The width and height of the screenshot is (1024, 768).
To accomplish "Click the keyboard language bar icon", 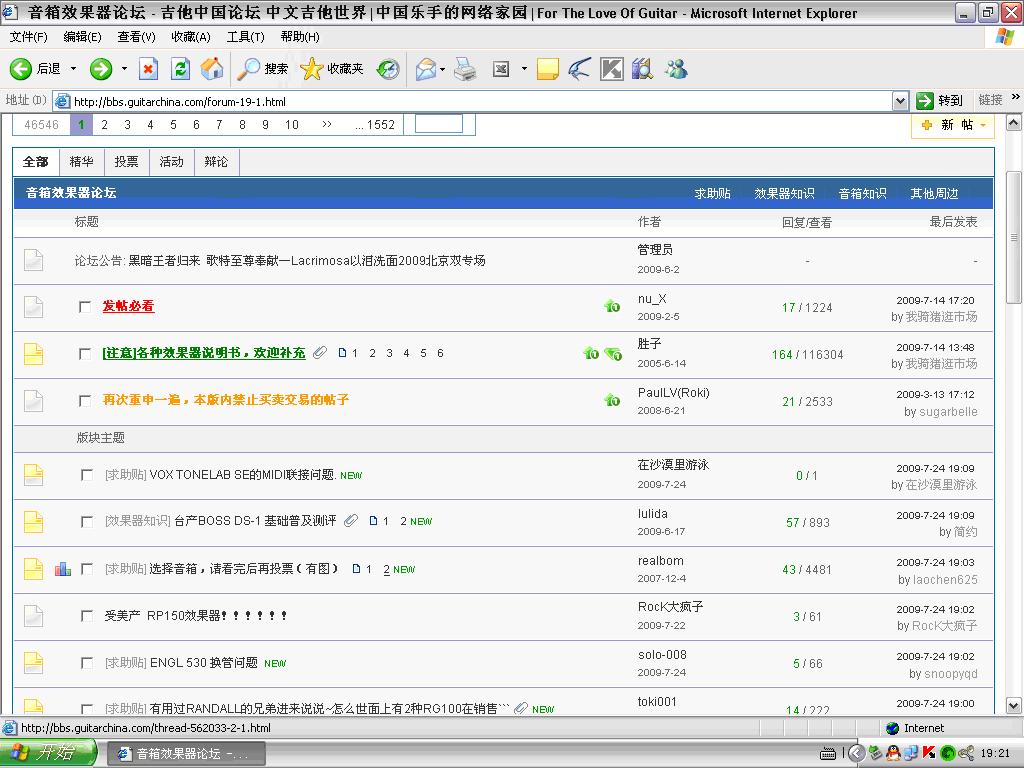I will pos(828,754).
